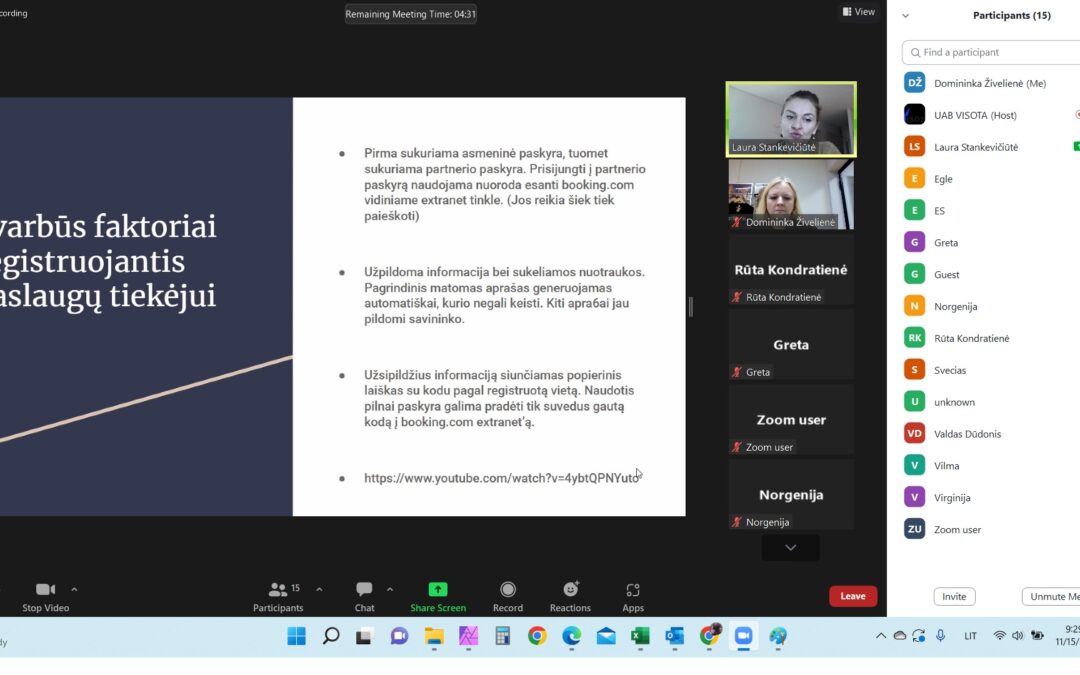Open the Chat panel
Viewport: 1080px width, 675px height.
364,590
